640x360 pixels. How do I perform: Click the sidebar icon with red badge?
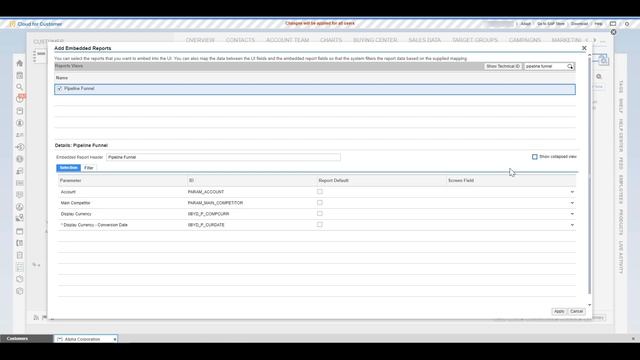[20, 98]
